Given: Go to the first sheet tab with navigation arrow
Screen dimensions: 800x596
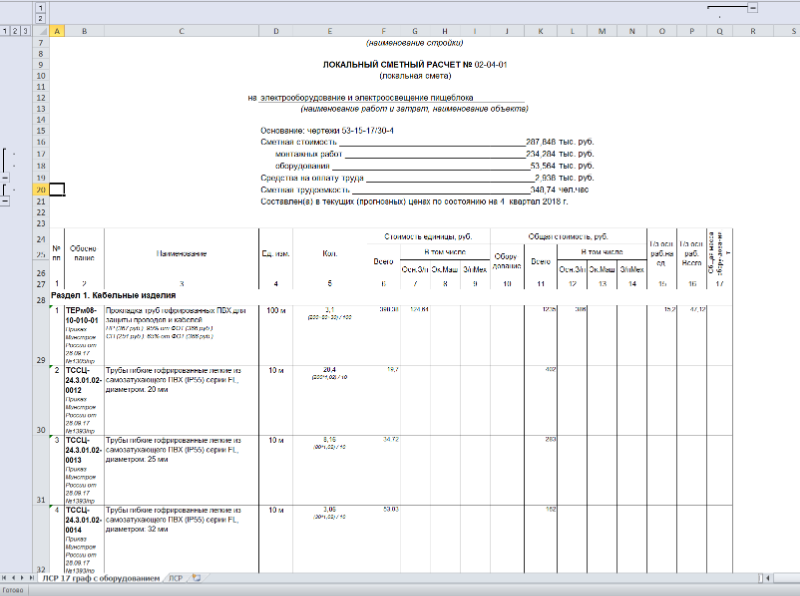Looking at the screenshot, I should [5, 578].
